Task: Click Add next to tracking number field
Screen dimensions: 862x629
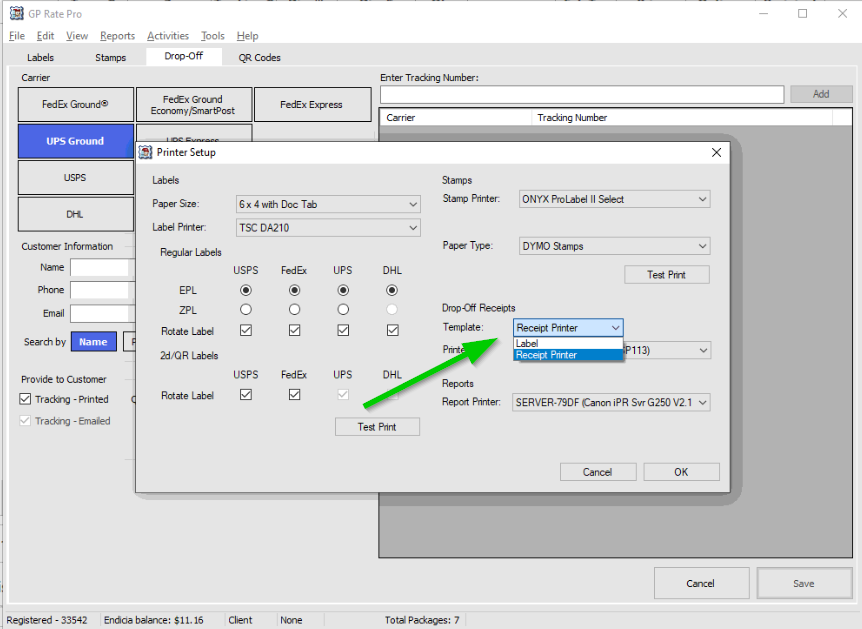Action: pyautogui.click(x=821, y=94)
